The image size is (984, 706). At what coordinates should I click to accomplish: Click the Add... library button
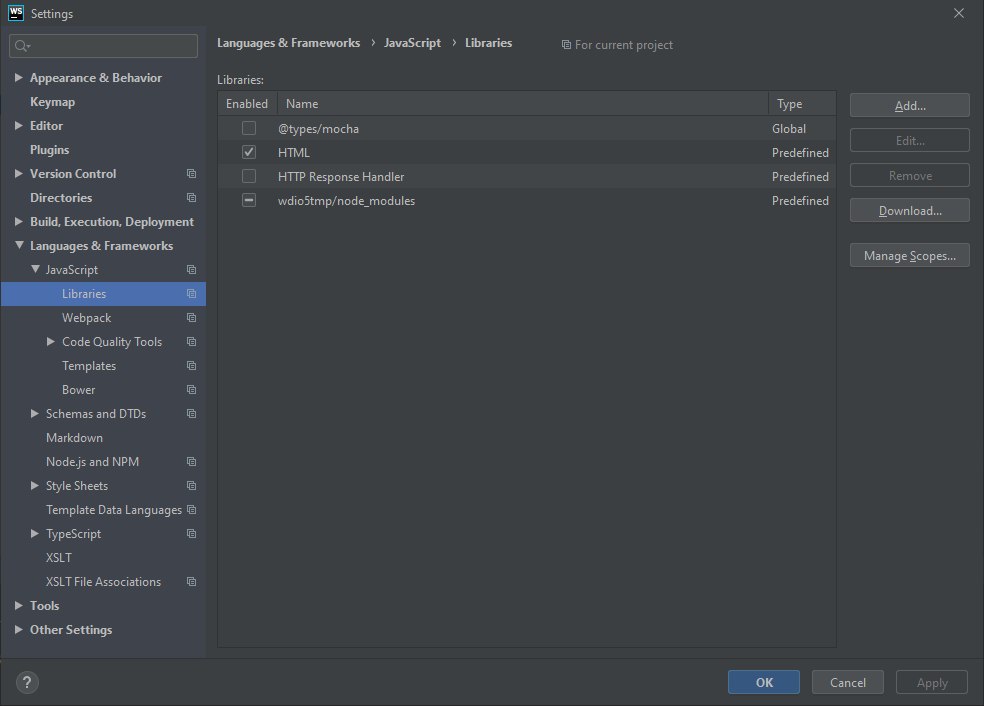(909, 105)
